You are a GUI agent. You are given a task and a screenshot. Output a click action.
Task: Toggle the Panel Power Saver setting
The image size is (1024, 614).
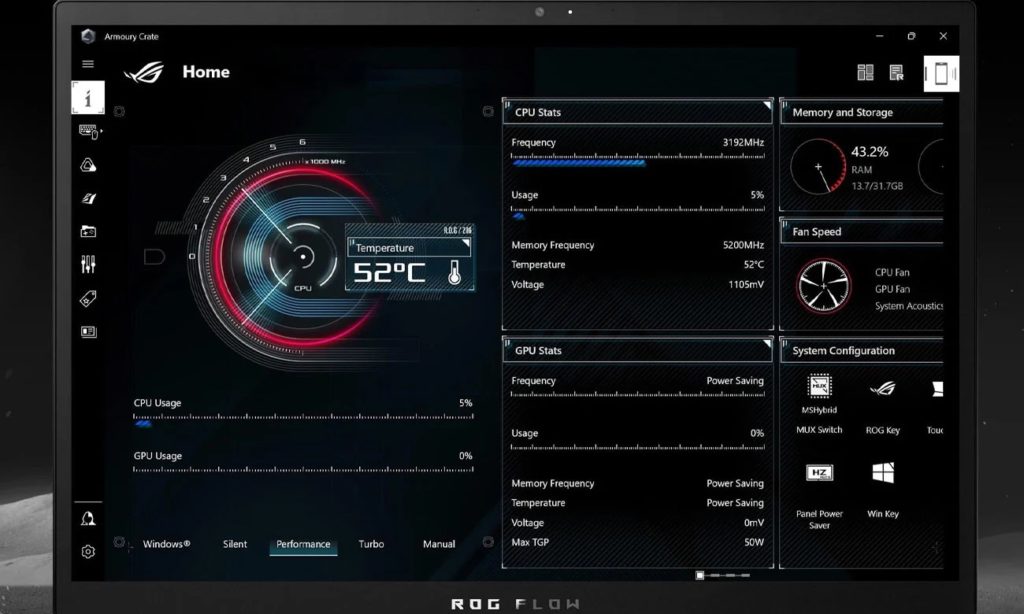(x=819, y=473)
